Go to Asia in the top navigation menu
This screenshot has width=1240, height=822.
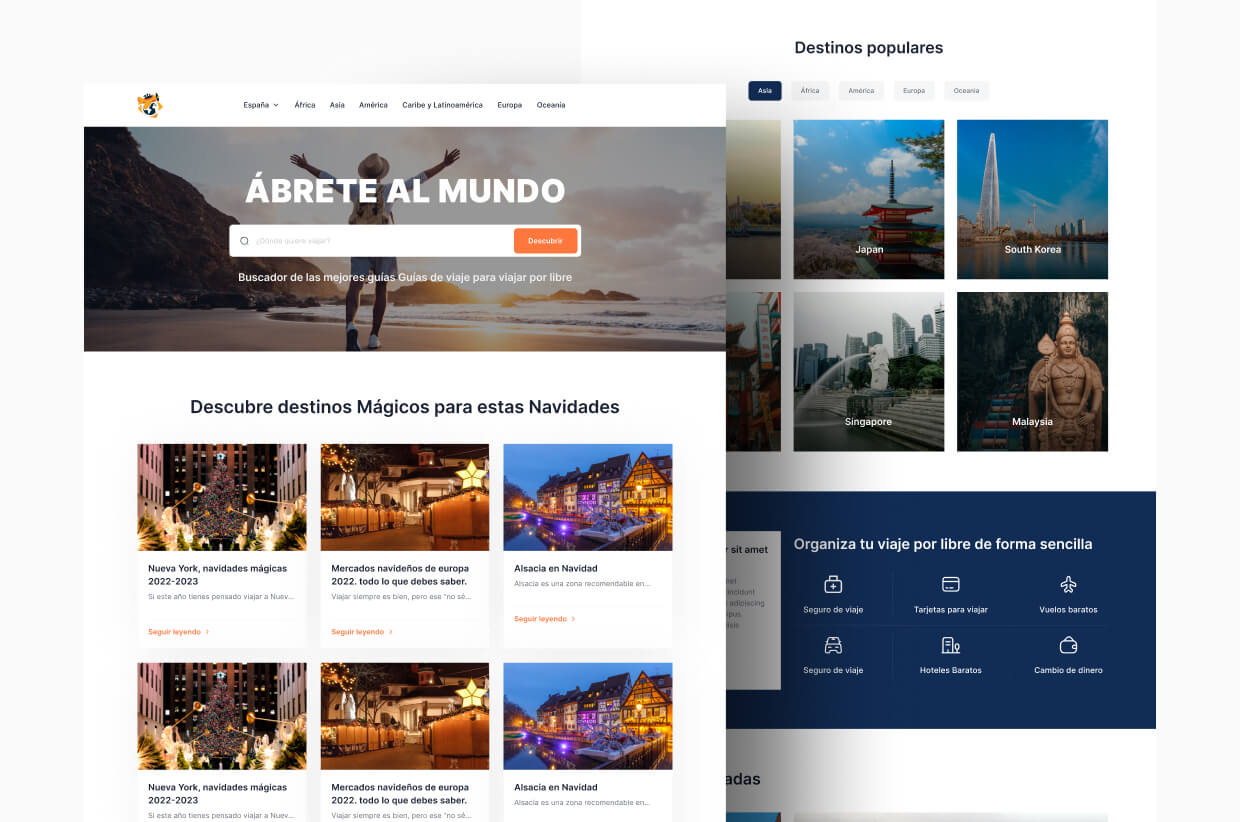pos(337,105)
